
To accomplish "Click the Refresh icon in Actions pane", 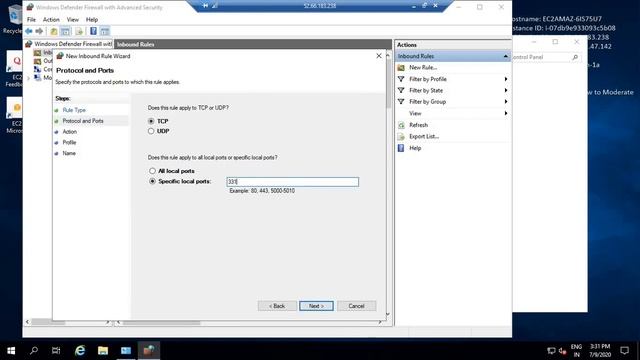I will click(401, 125).
